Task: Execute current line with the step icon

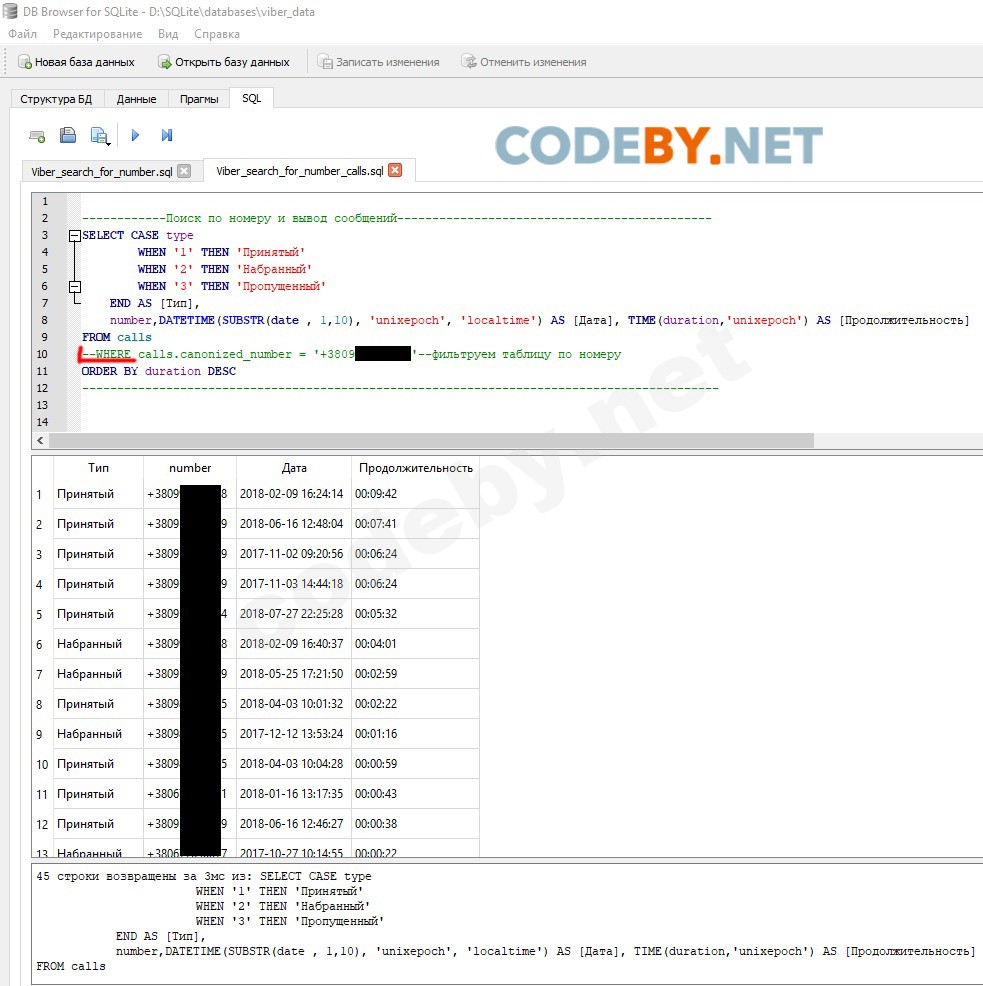Action: coord(167,136)
